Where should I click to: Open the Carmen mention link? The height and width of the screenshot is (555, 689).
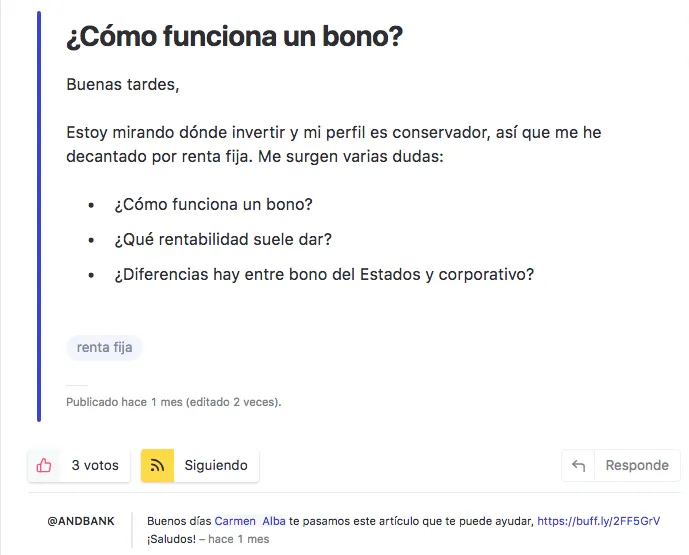235,521
